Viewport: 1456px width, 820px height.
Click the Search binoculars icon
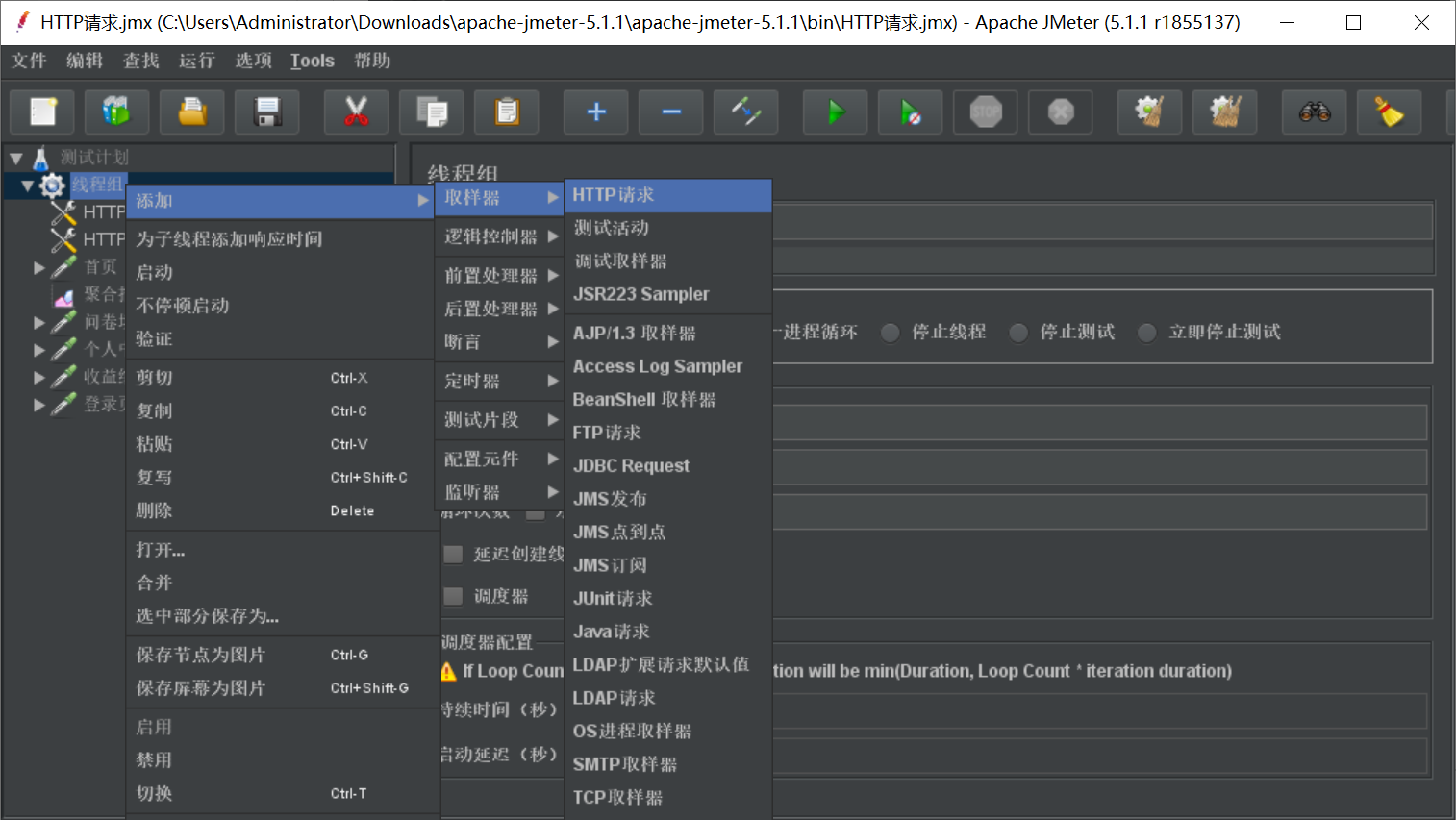(x=1315, y=112)
